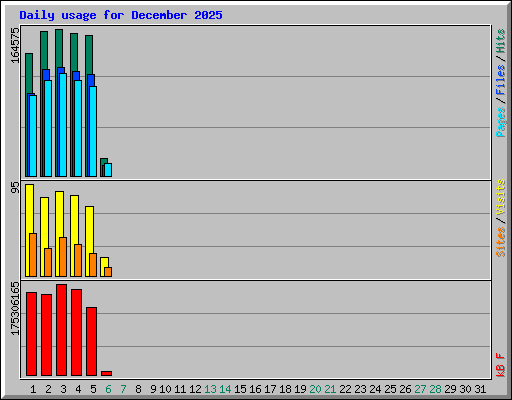Click day 31 on the x-axis

[x=480, y=389]
